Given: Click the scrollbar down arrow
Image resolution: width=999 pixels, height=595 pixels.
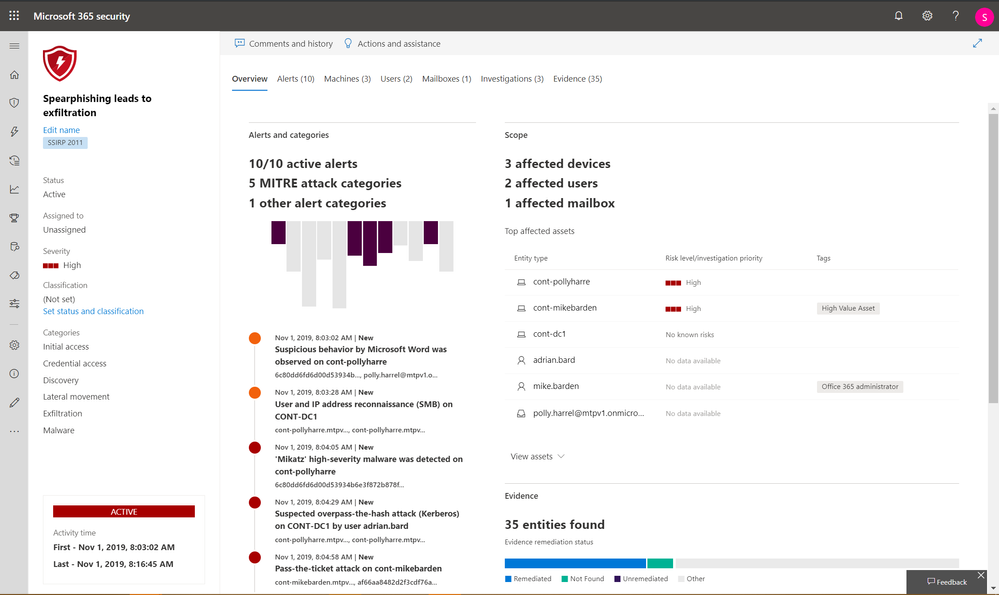Looking at the screenshot, I should click(x=993, y=589).
